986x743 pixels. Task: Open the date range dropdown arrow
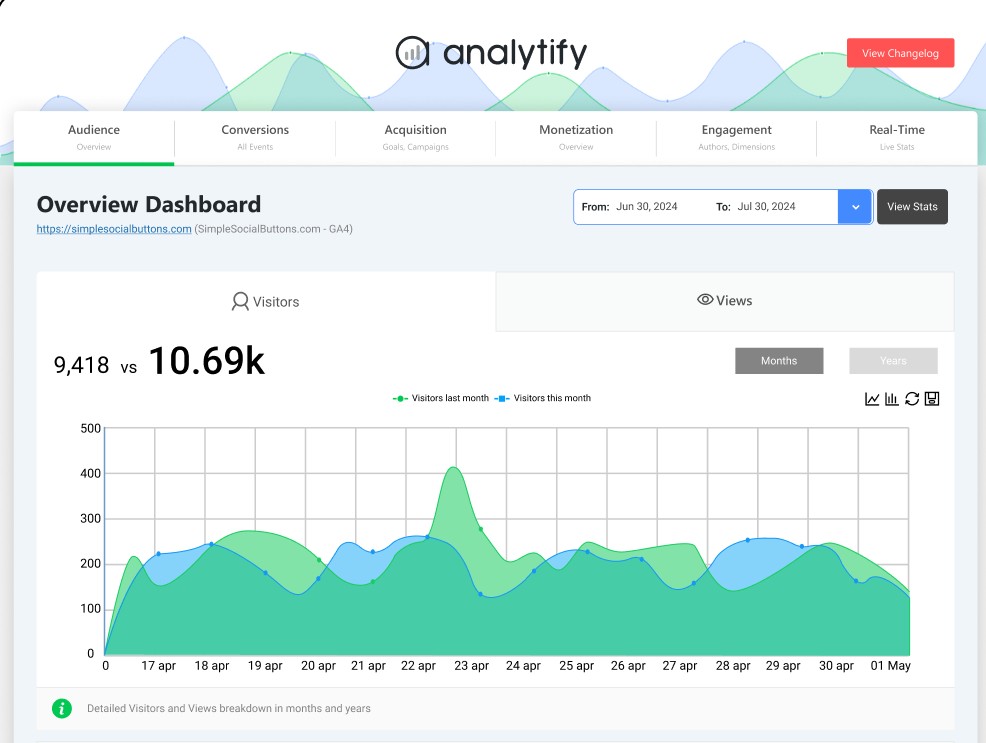point(855,207)
